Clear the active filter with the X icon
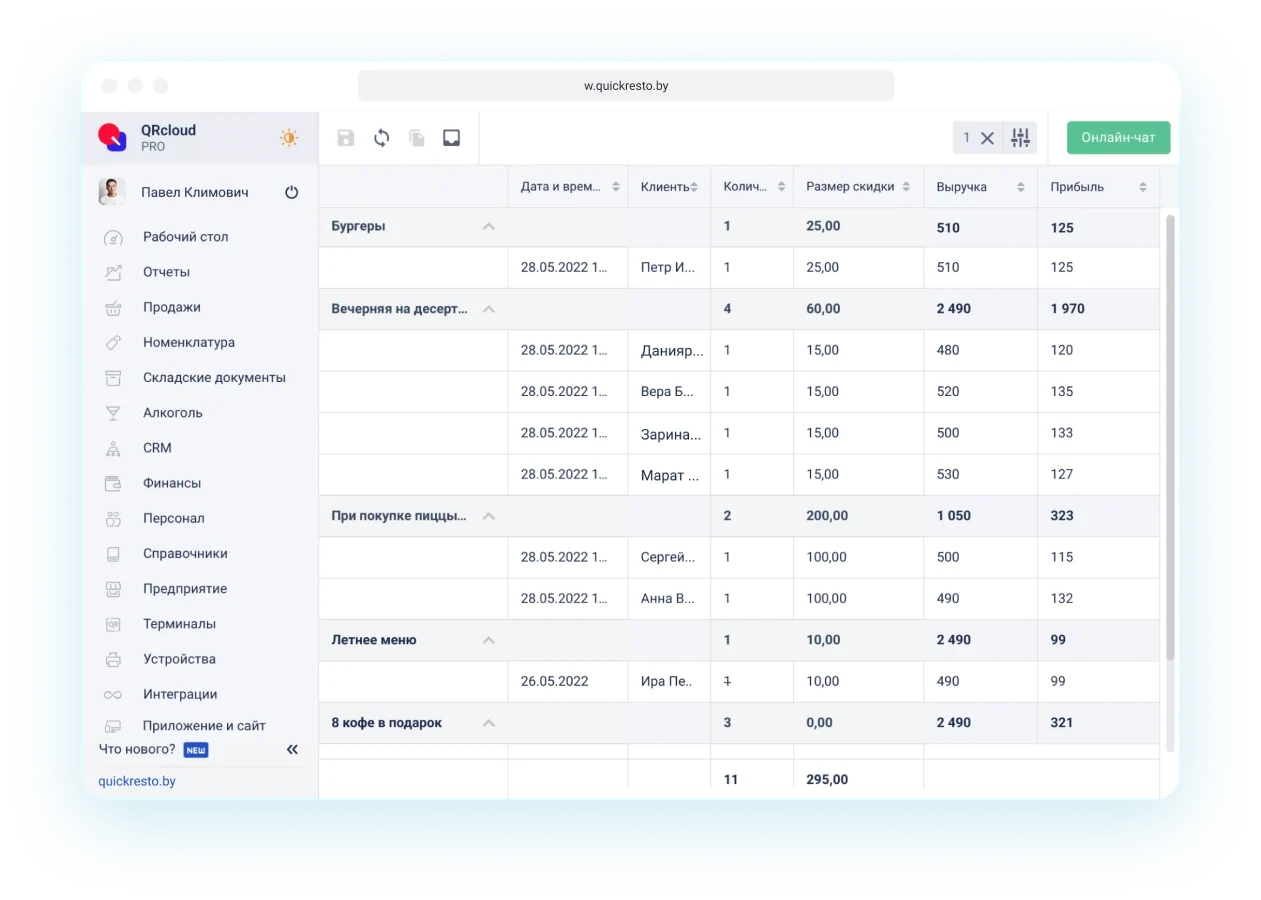This screenshot has height=900, width=1261. click(x=987, y=138)
